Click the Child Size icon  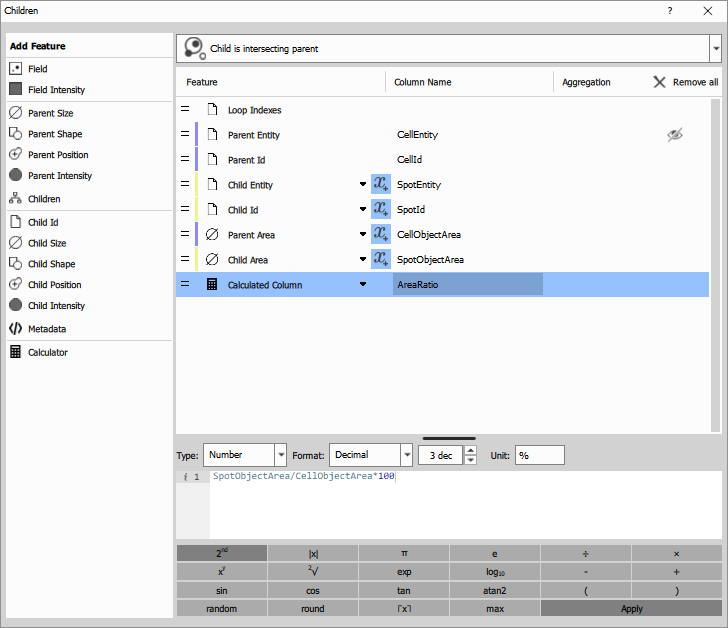15,243
